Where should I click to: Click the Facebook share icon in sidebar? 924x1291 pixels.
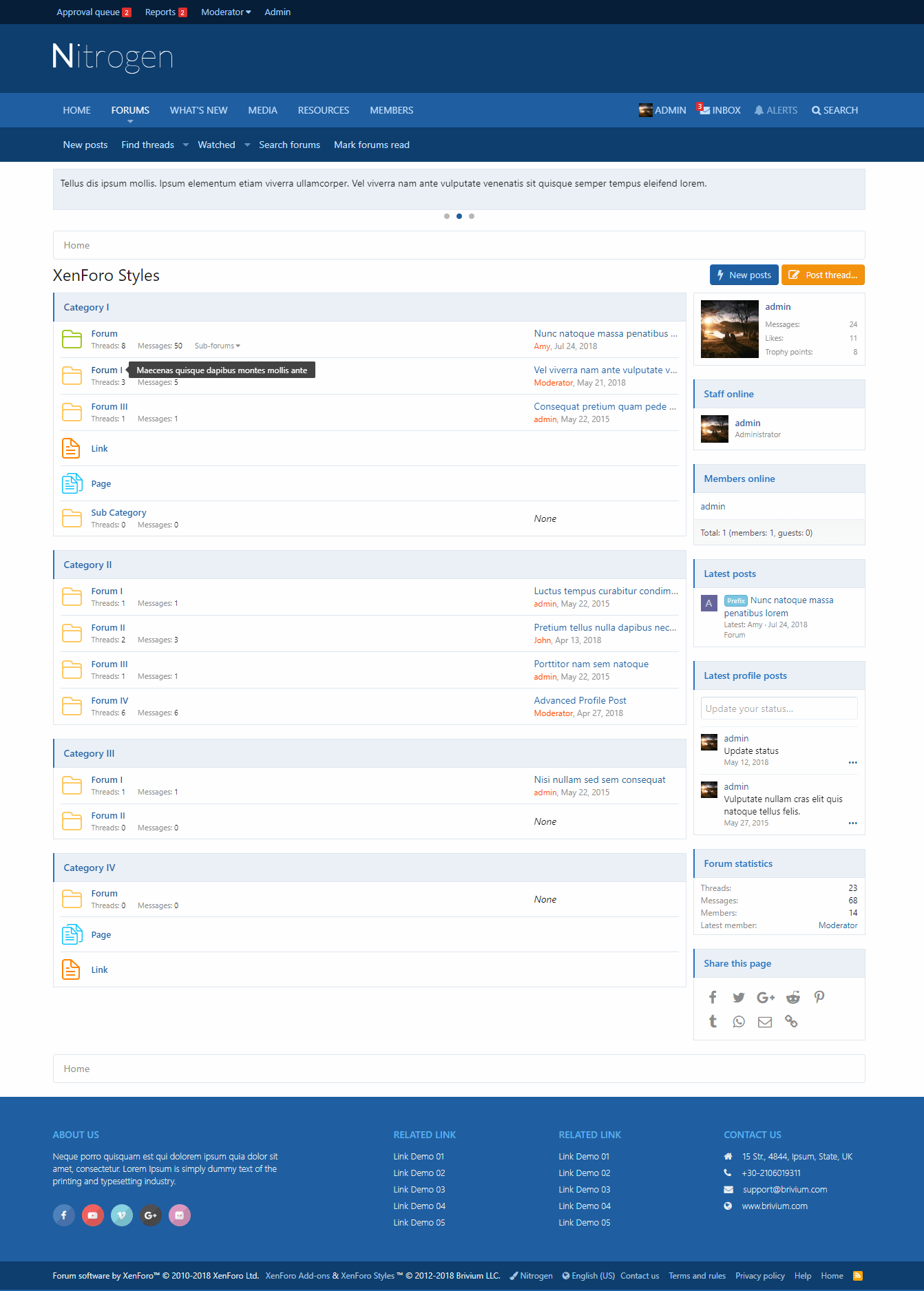[x=713, y=998]
